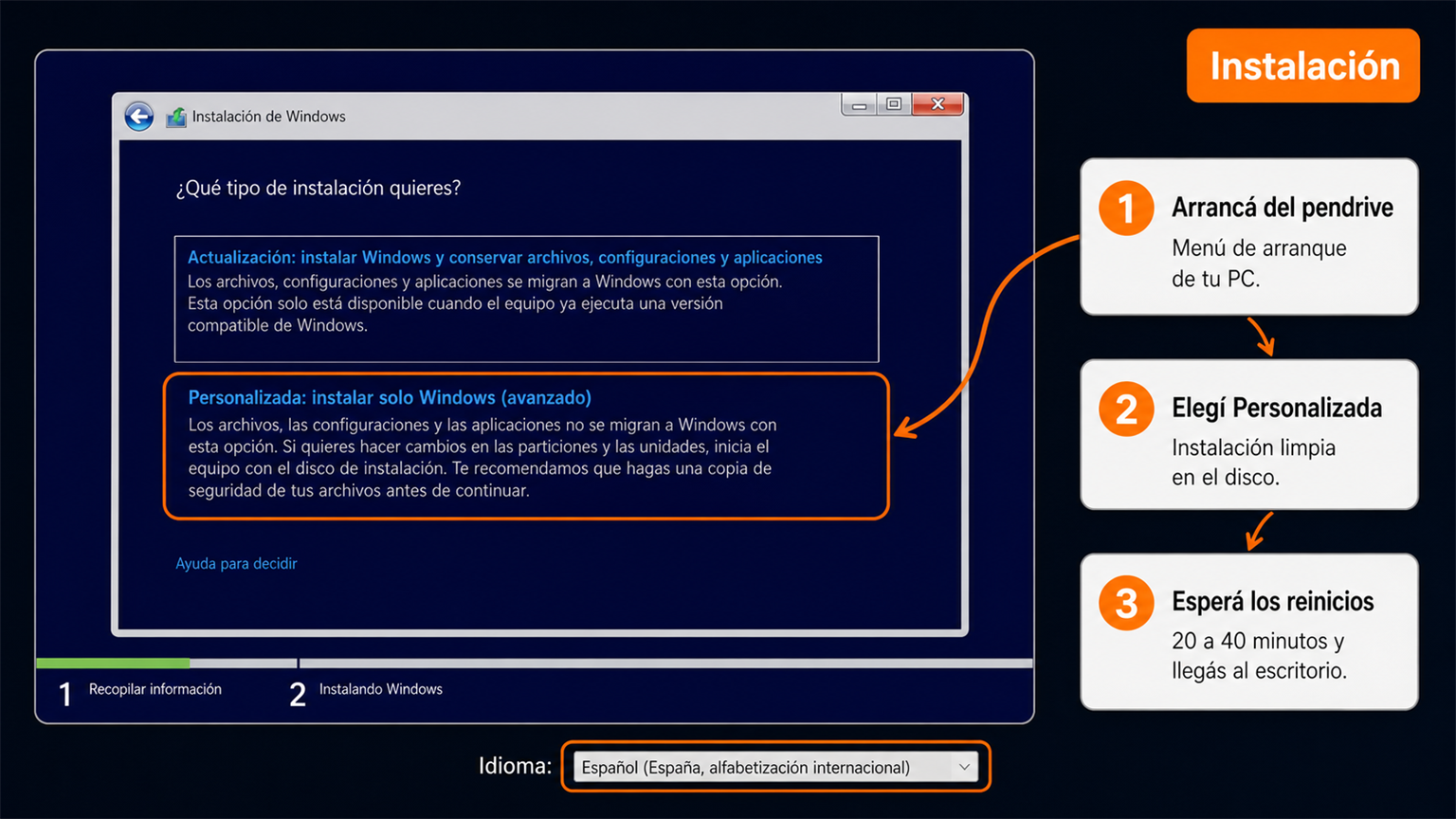The height and width of the screenshot is (819, 1456).
Task: Select Personalizada: instalar solo Windows (avanzado)
Action: (526, 446)
